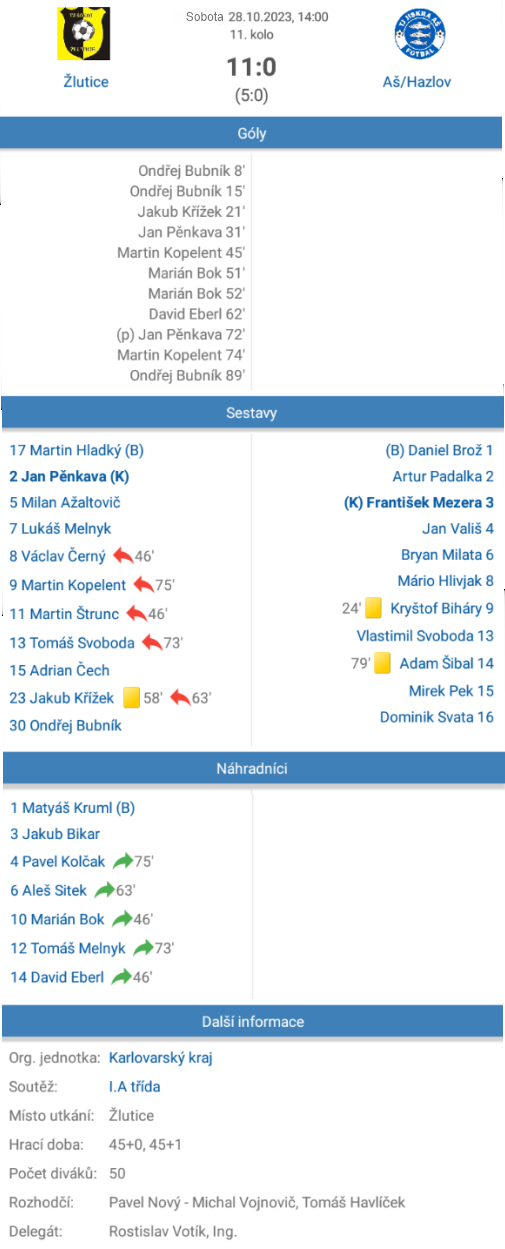Image resolution: width=505 pixels, height=1249 pixels.
Task: Open the Žlutice team logo
Action: [84, 33]
